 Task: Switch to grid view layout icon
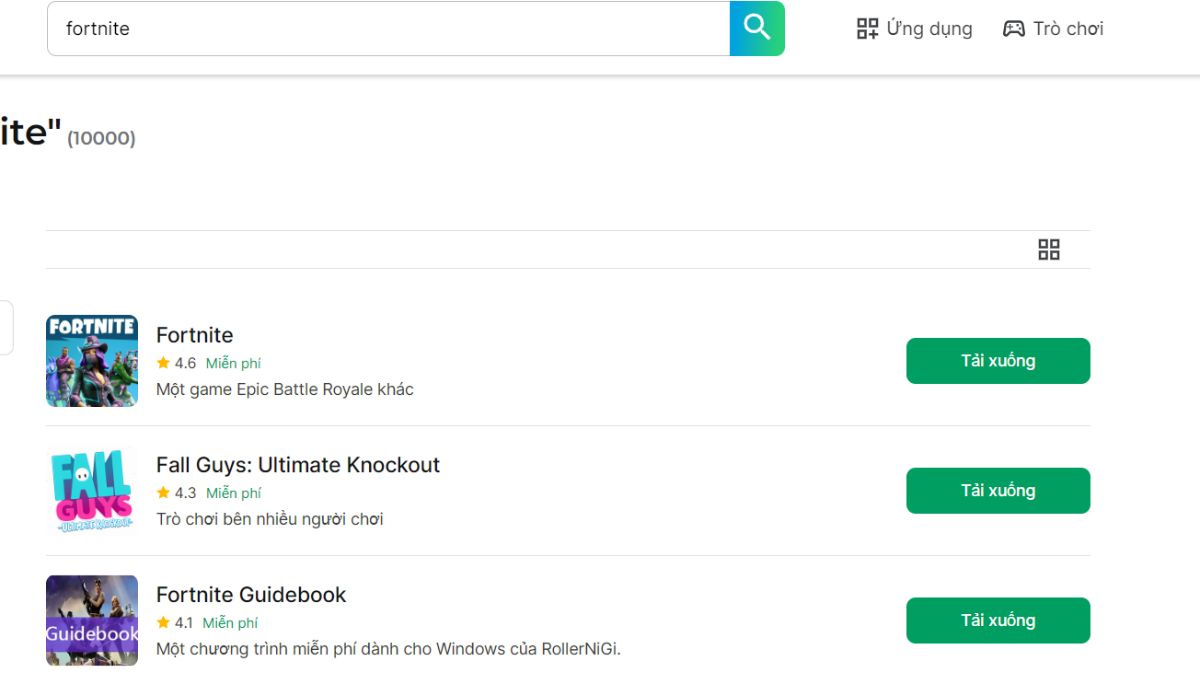click(1049, 249)
